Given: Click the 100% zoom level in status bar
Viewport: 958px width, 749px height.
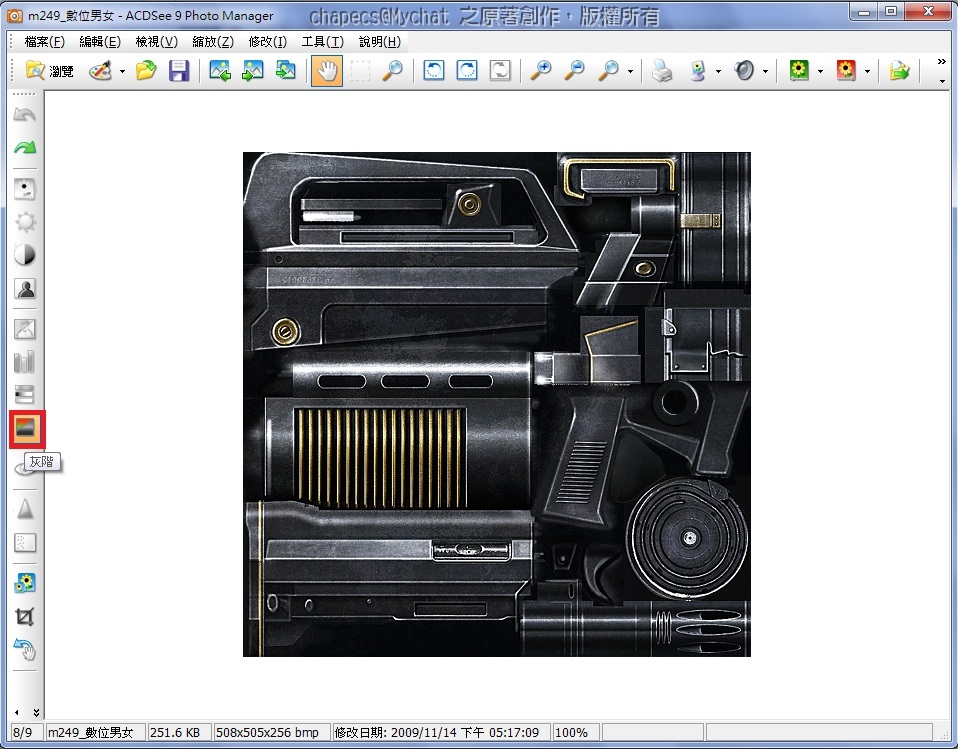Looking at the screenshot, I should (571, 733).
